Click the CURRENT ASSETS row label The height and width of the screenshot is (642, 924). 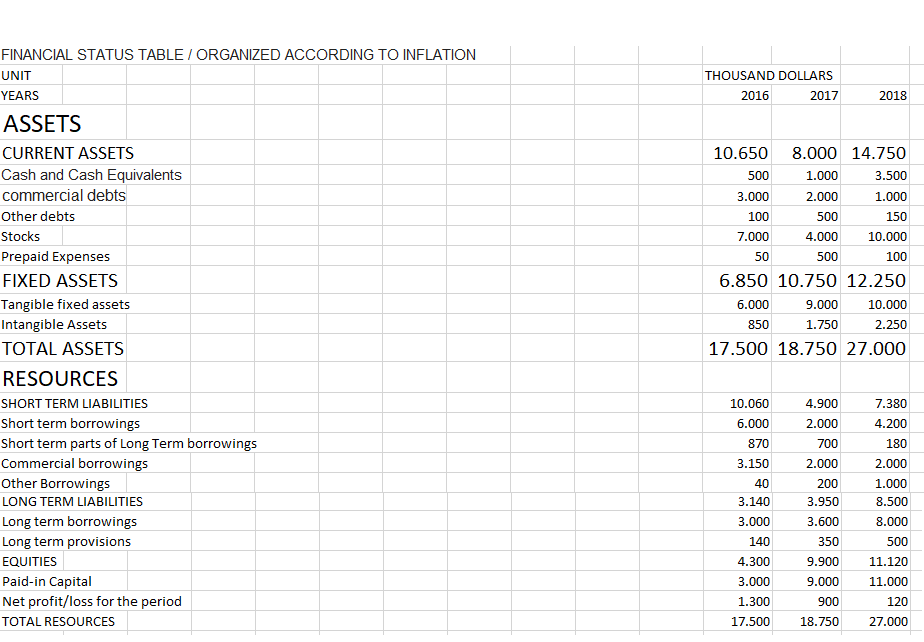coord(67,153)
